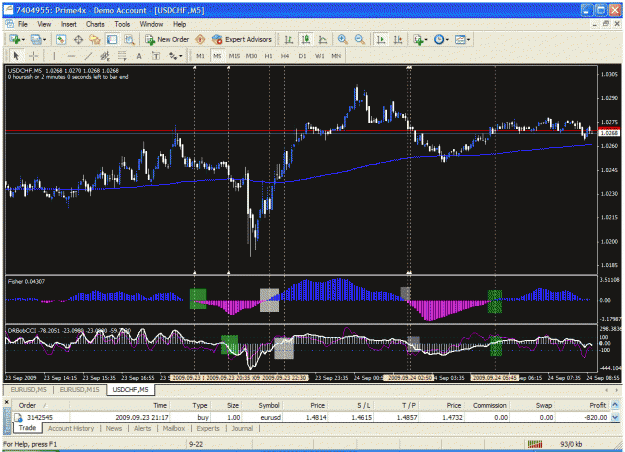This screenshot has height=452, width=625.
Task: Switch to the EURUSD,M5 chart tab
Action: point(28,389)
